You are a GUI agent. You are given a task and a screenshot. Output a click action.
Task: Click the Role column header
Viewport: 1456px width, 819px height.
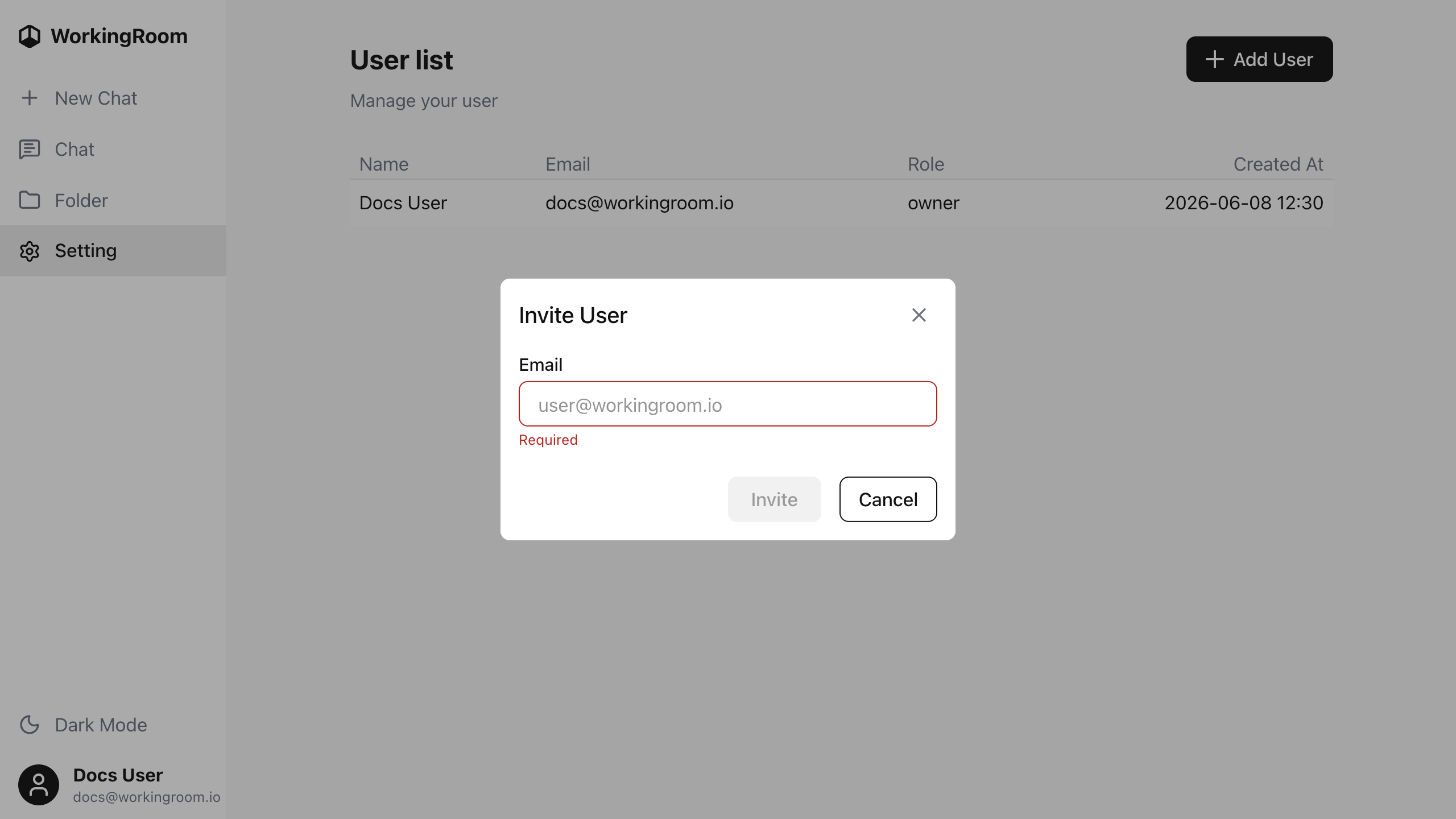point(926,164)
